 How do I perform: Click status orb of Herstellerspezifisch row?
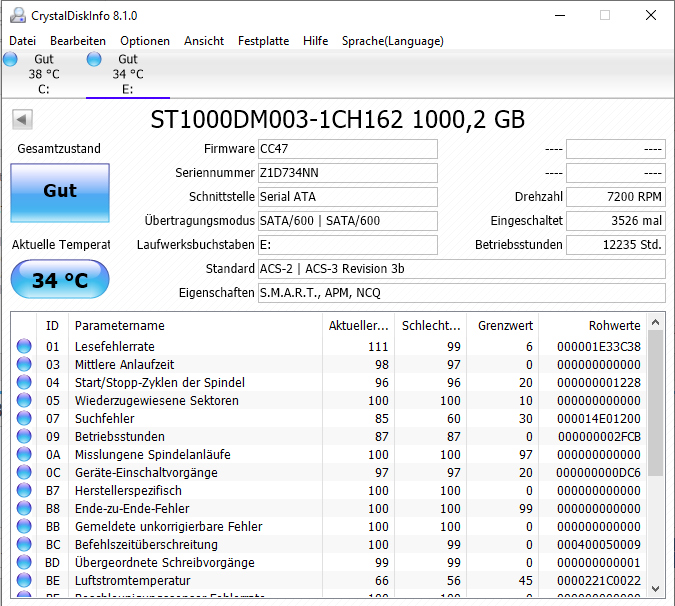(x=24, y=491)
